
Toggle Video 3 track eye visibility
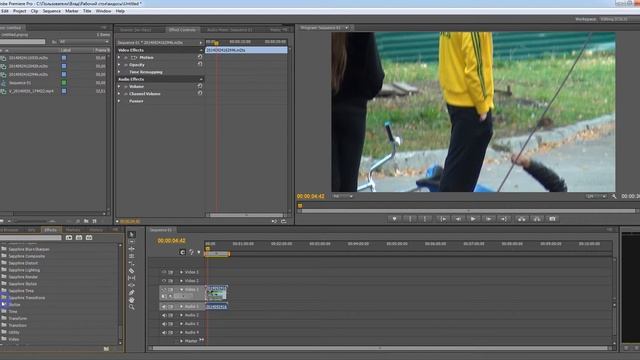point(164,272)
